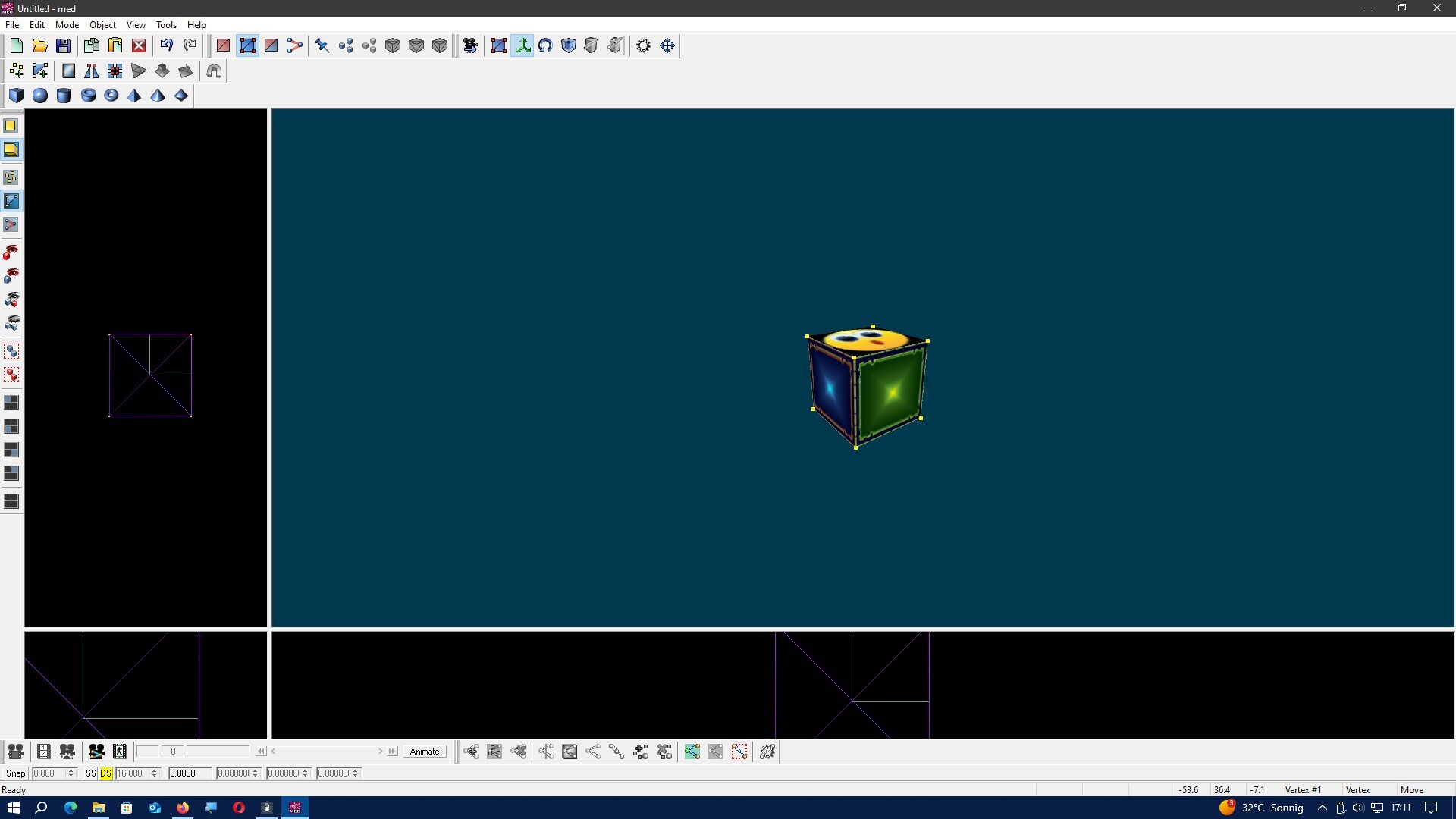Select the Sphere primitive tool
Screen dimensions: 1456x819
[x=40, y=96]
